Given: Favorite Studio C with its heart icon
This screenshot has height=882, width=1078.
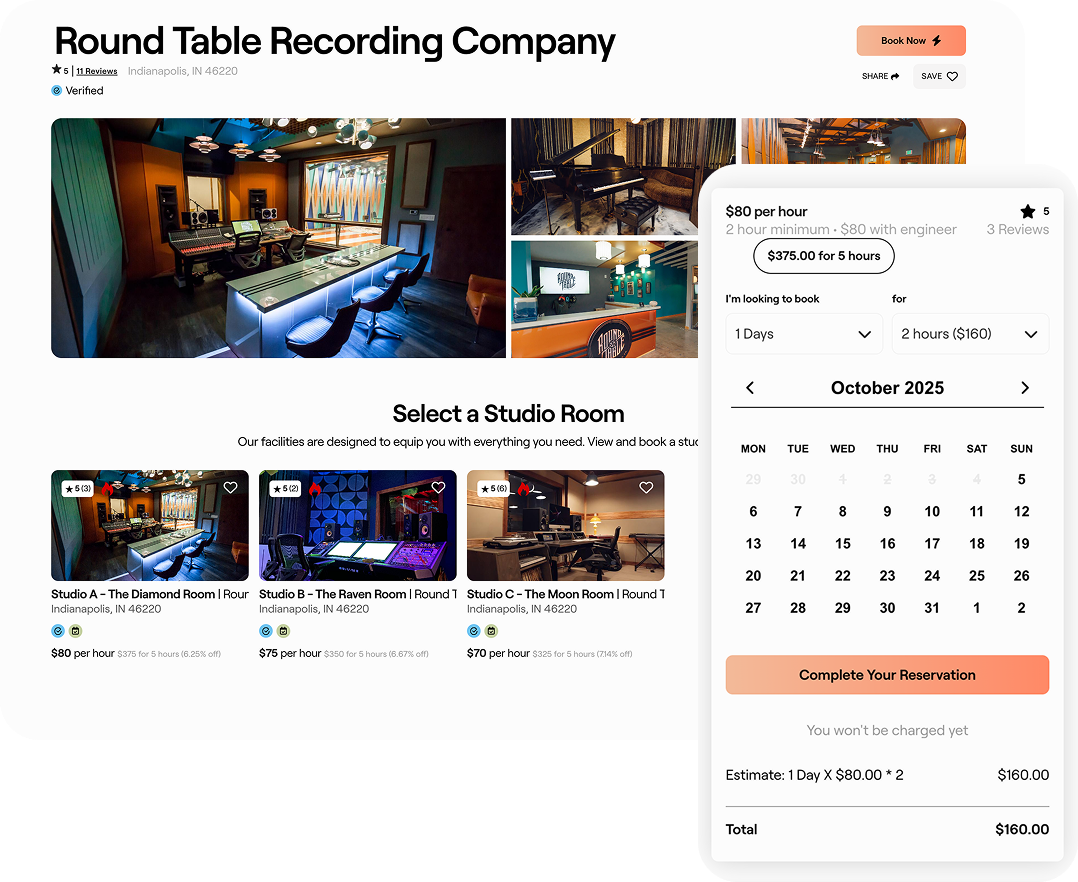Looking at the screenshot, I should (646, 487).
